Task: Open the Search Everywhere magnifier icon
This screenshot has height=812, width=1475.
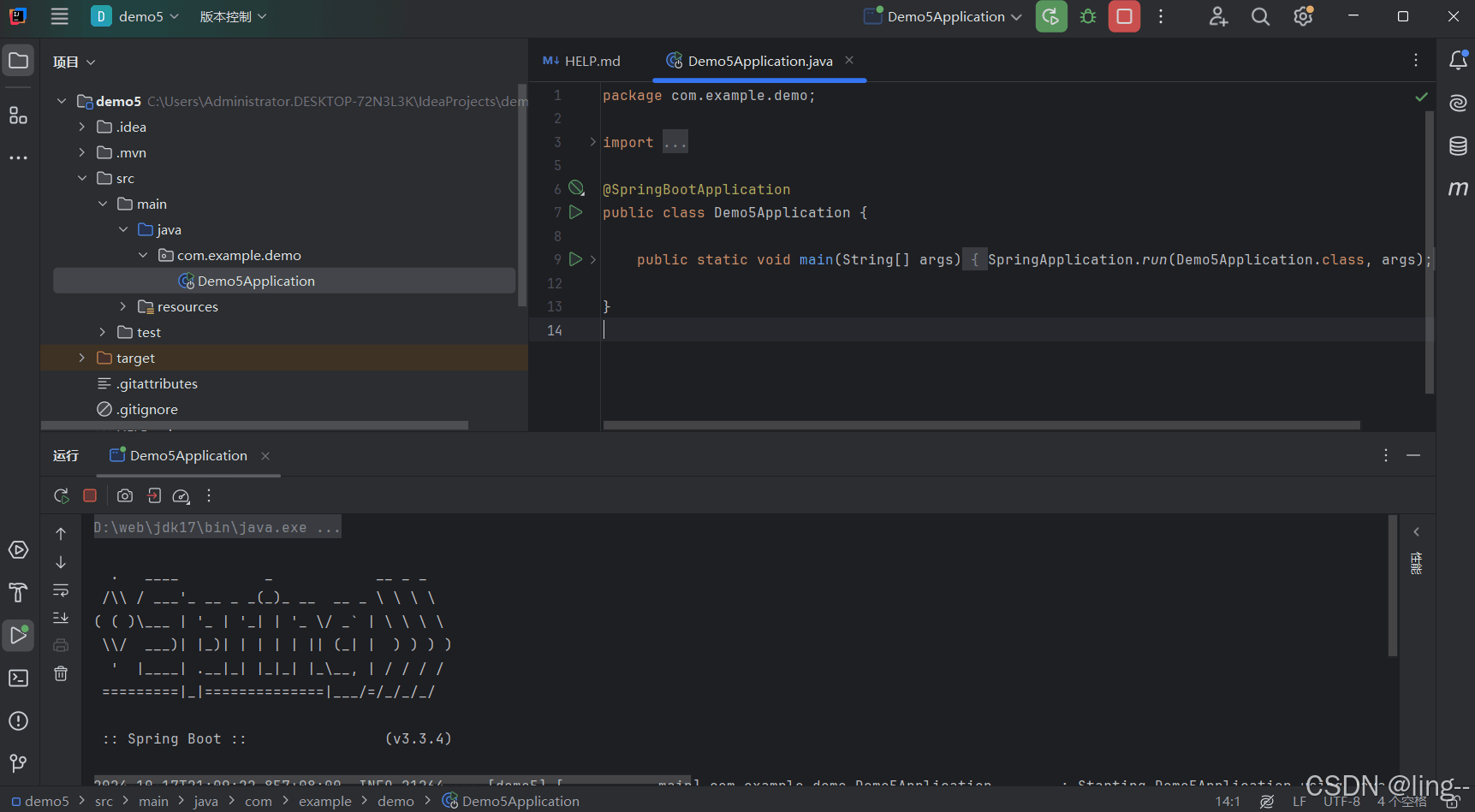Action: coord(1260,16)
